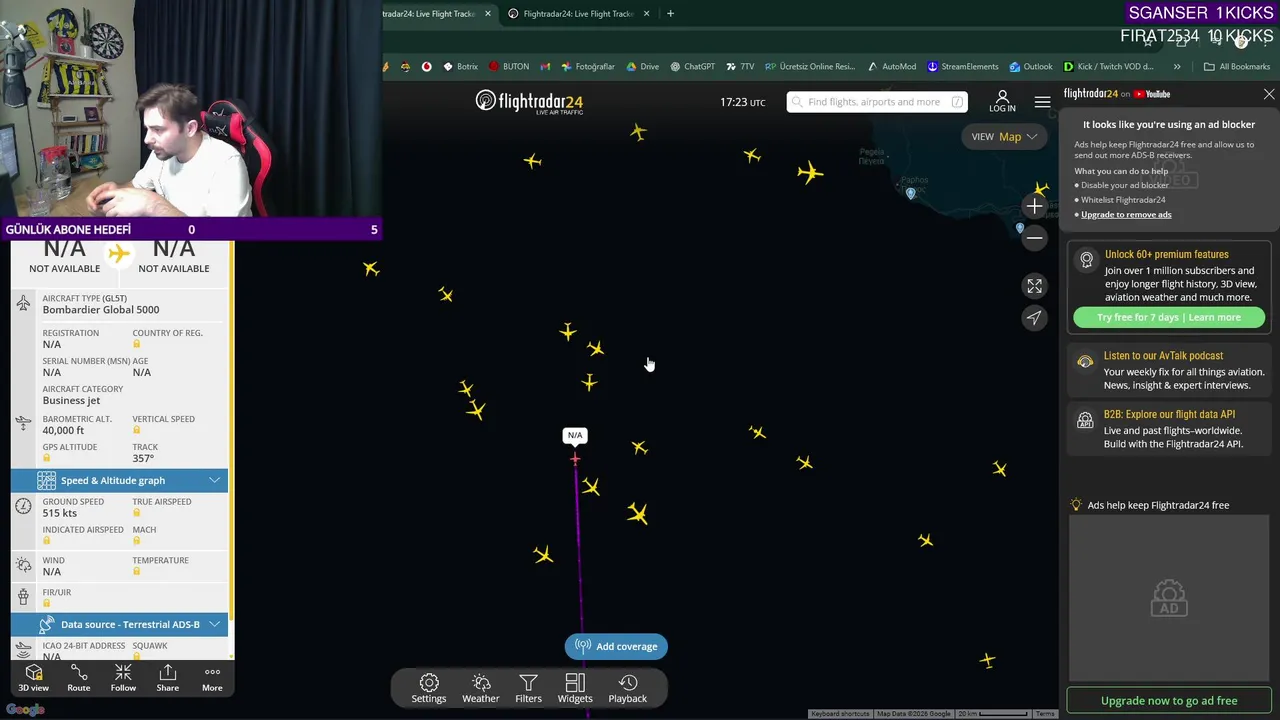
Task: Open flight Playback
Action: click(x=628, y=689)
